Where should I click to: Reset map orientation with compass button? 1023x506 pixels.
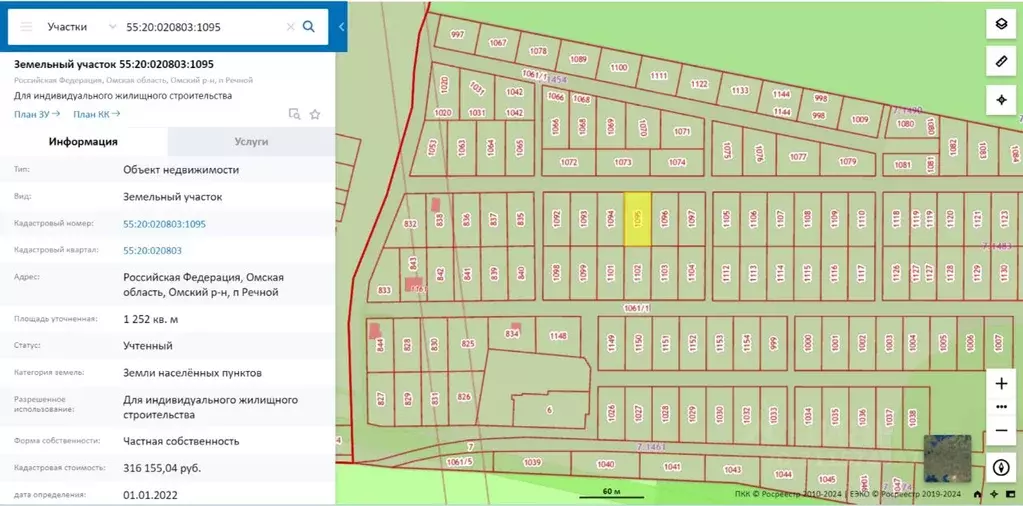1001,468
